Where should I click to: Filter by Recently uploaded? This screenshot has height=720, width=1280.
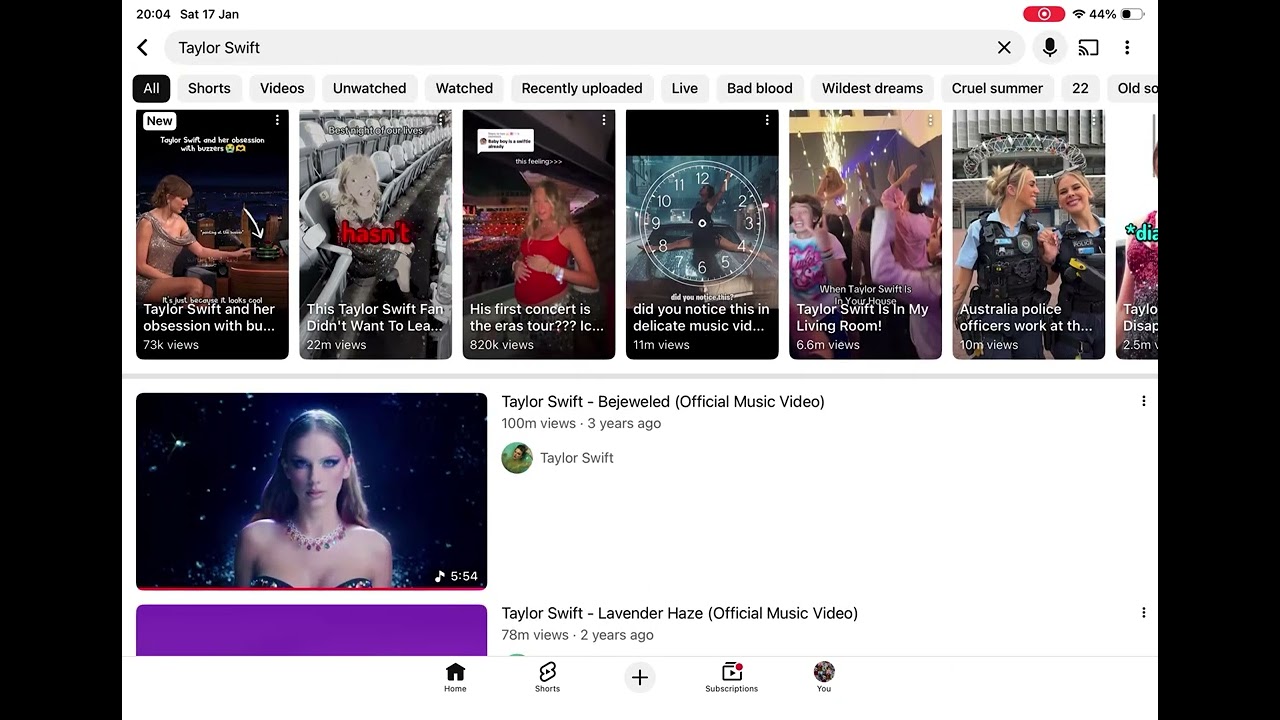[x=582, y=88]
